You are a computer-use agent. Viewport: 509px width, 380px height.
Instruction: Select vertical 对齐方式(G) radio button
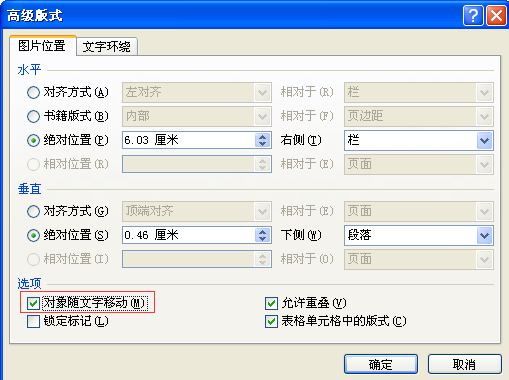pos(33,211)
